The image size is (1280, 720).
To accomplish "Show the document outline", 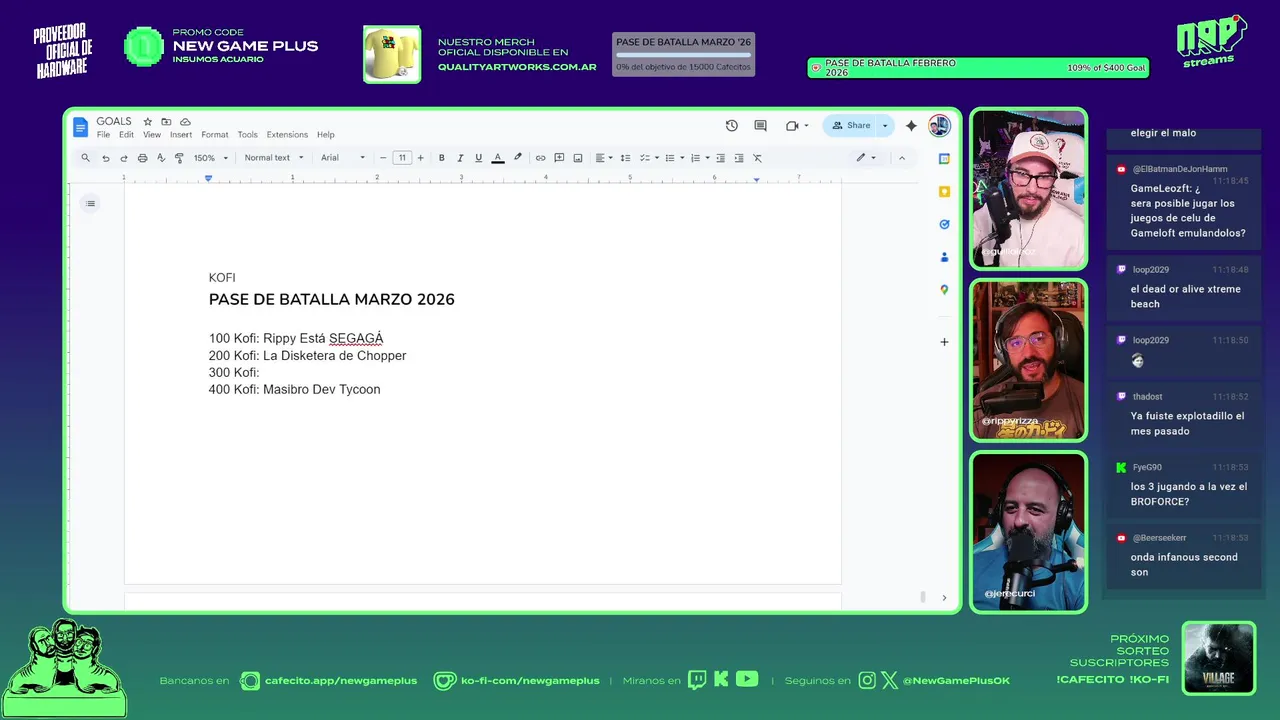I will pos(90,204).
